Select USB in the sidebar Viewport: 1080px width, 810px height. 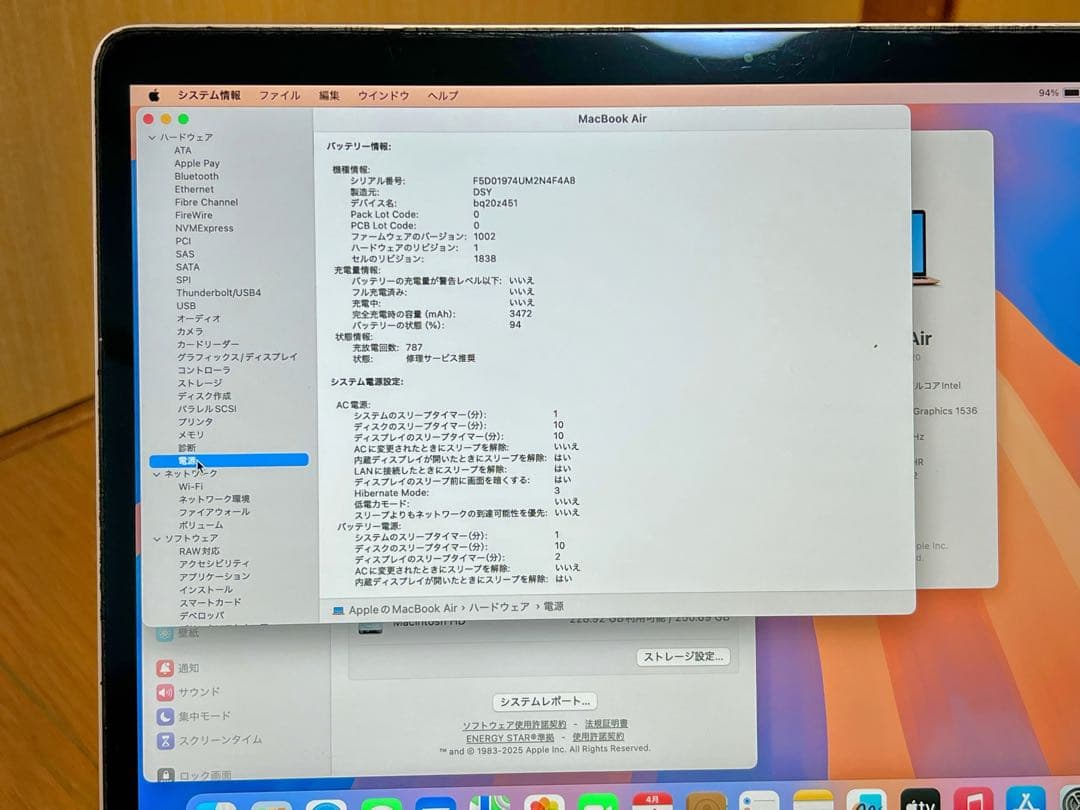(x=186, y=306)
